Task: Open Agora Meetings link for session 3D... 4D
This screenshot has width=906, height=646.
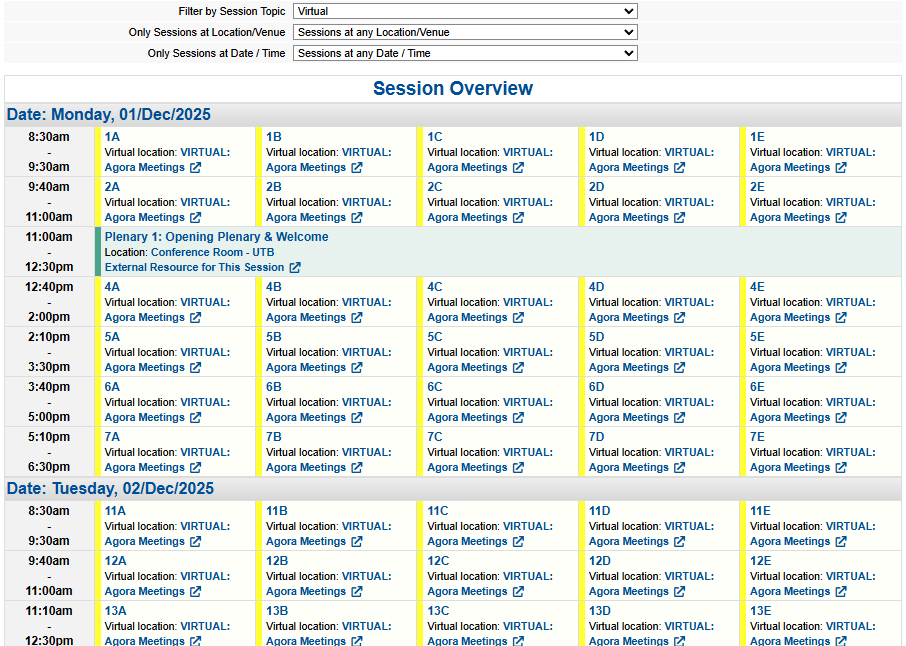Action: pos(629,318)
